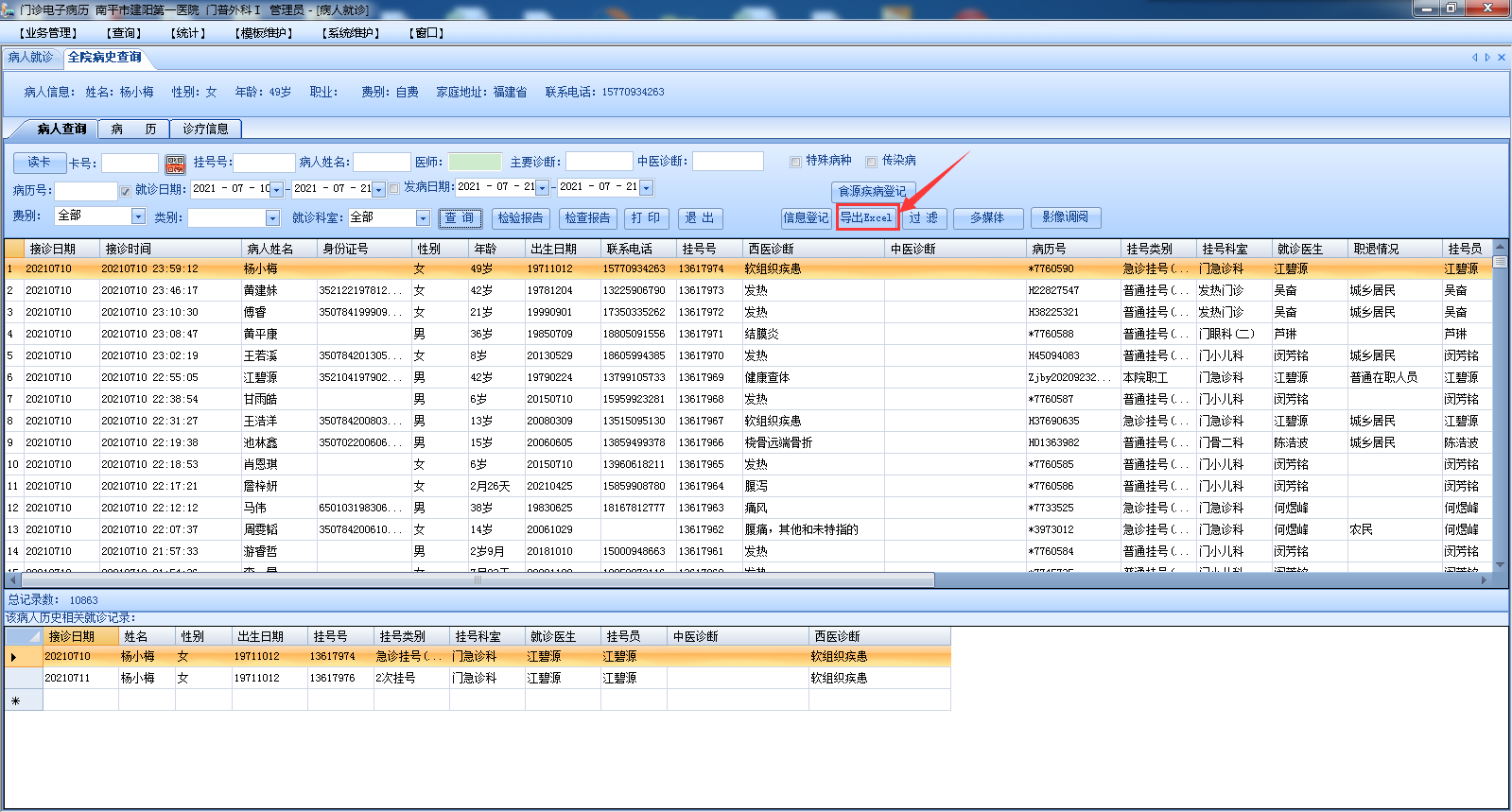Click the 病历号 input field
1512x812 pixels.
86,191
